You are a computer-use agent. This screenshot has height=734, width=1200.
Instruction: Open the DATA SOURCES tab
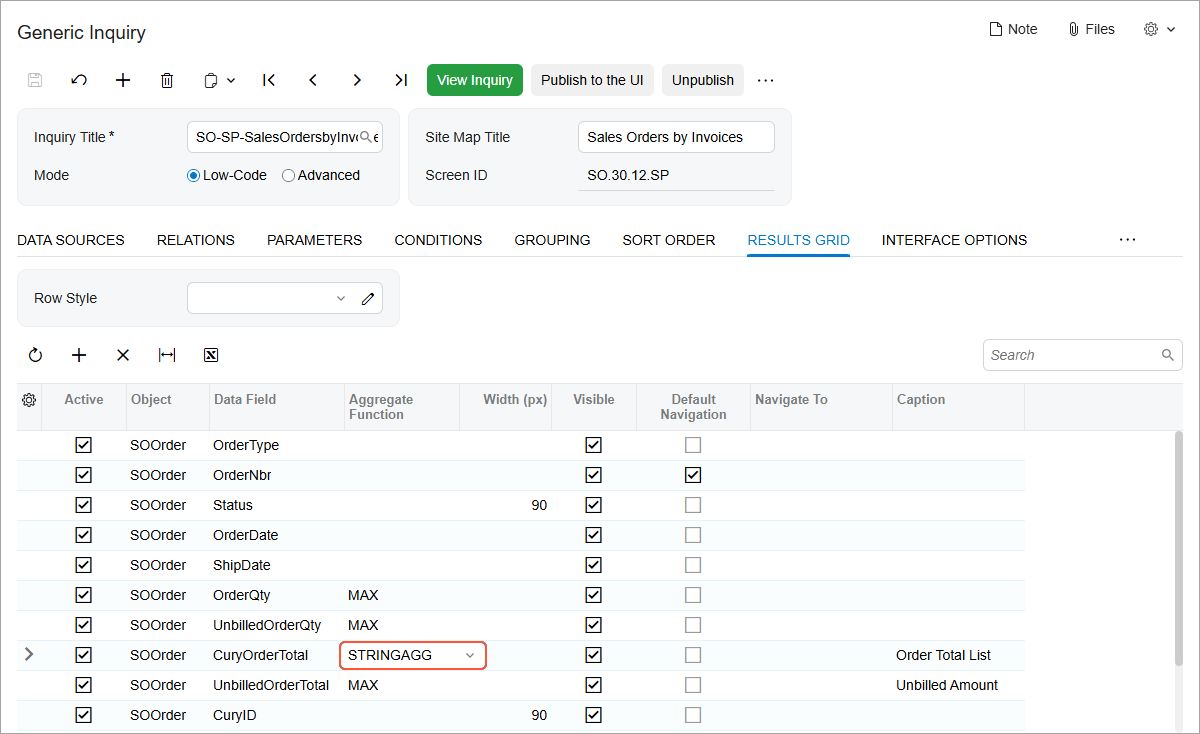click(71, 240)
